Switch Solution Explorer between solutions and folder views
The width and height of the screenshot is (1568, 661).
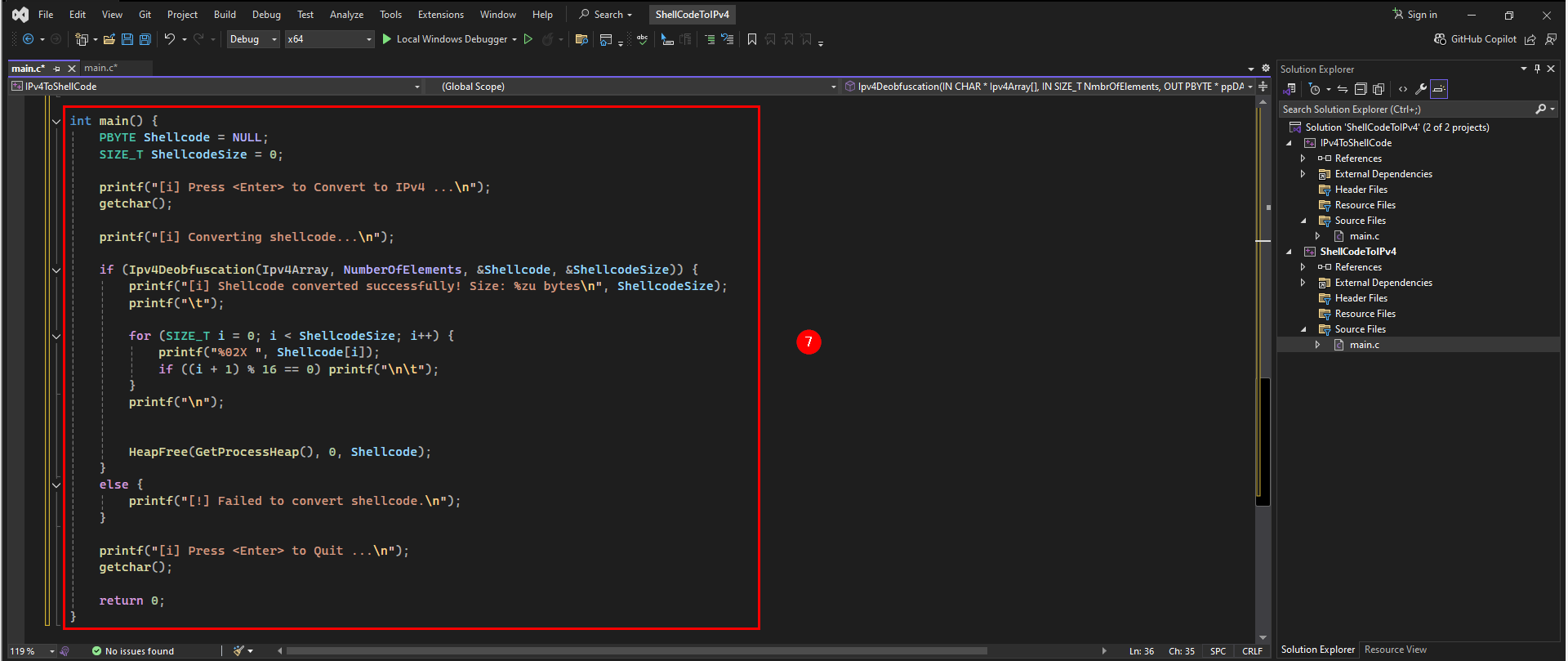[x=1291, y=89]
